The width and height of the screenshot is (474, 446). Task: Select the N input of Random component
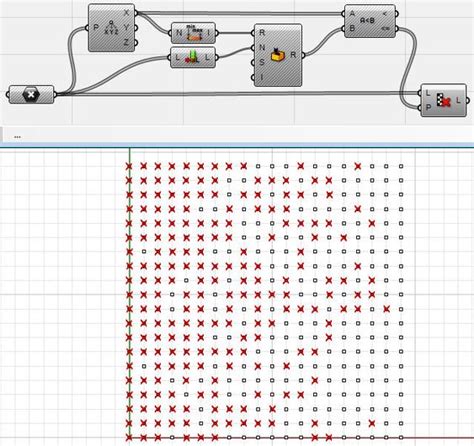tap(262, 47)
